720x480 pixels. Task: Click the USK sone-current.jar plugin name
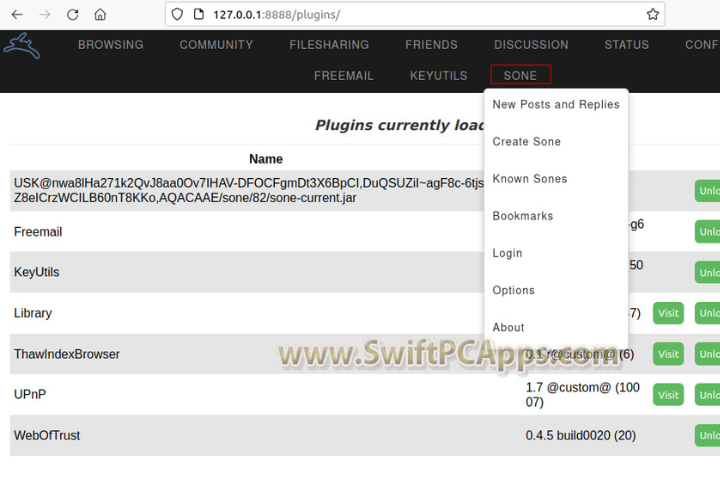248,191
